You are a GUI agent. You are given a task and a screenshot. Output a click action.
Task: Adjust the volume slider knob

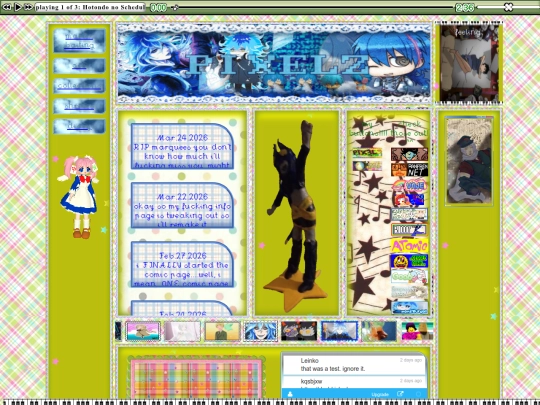tap(508, 7)
